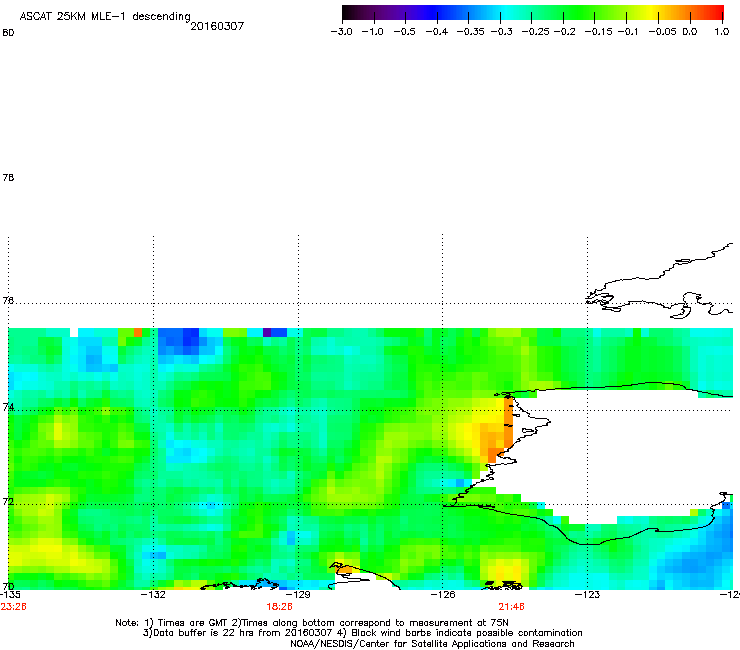Click the color bar label -3.0
This screenshot has height=650, width=740.
point(342,32)
